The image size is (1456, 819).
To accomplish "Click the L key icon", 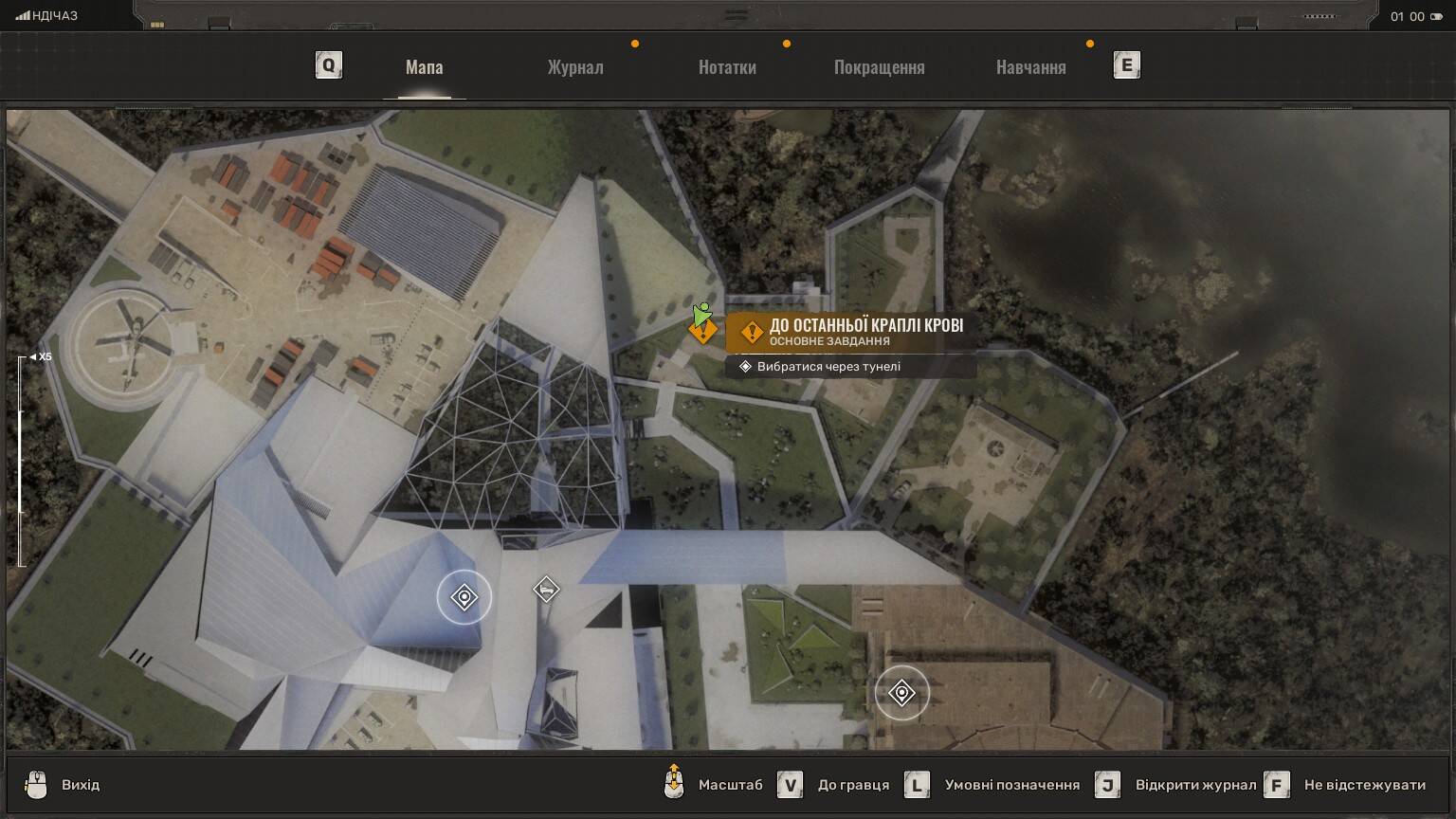I will [x=917, y=785].
